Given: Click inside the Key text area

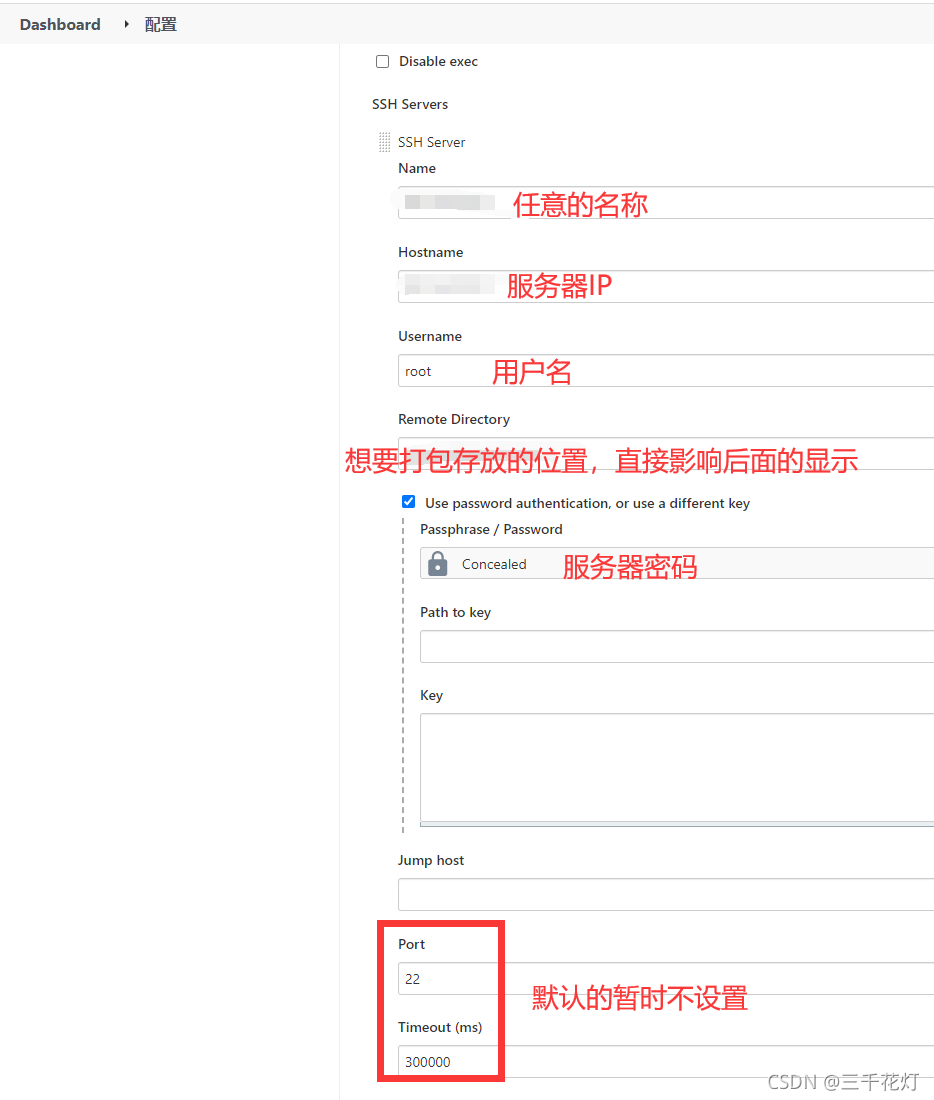Looking at the screenshot, I should pos(676,770).
